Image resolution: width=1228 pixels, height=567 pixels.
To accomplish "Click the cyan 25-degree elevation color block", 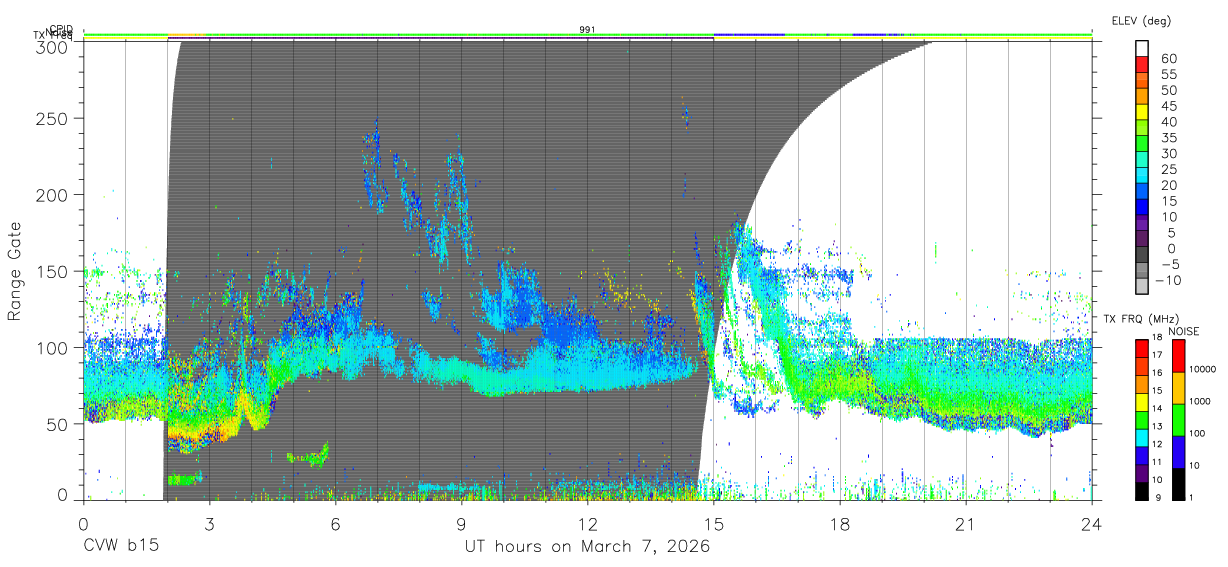I will (1143, 177).
